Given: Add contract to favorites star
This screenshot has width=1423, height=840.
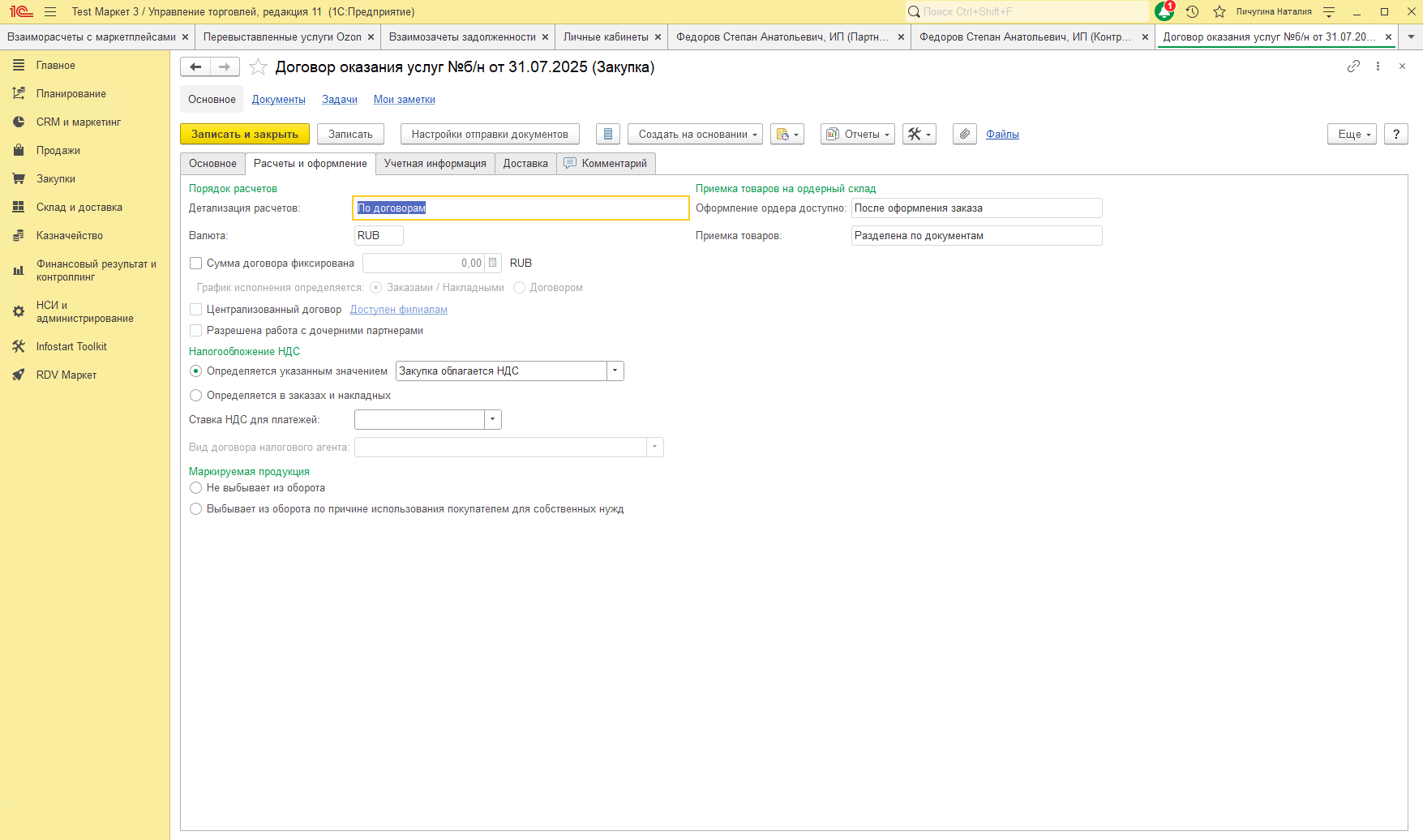Looking at the screenshot, I should click(258, 67).
